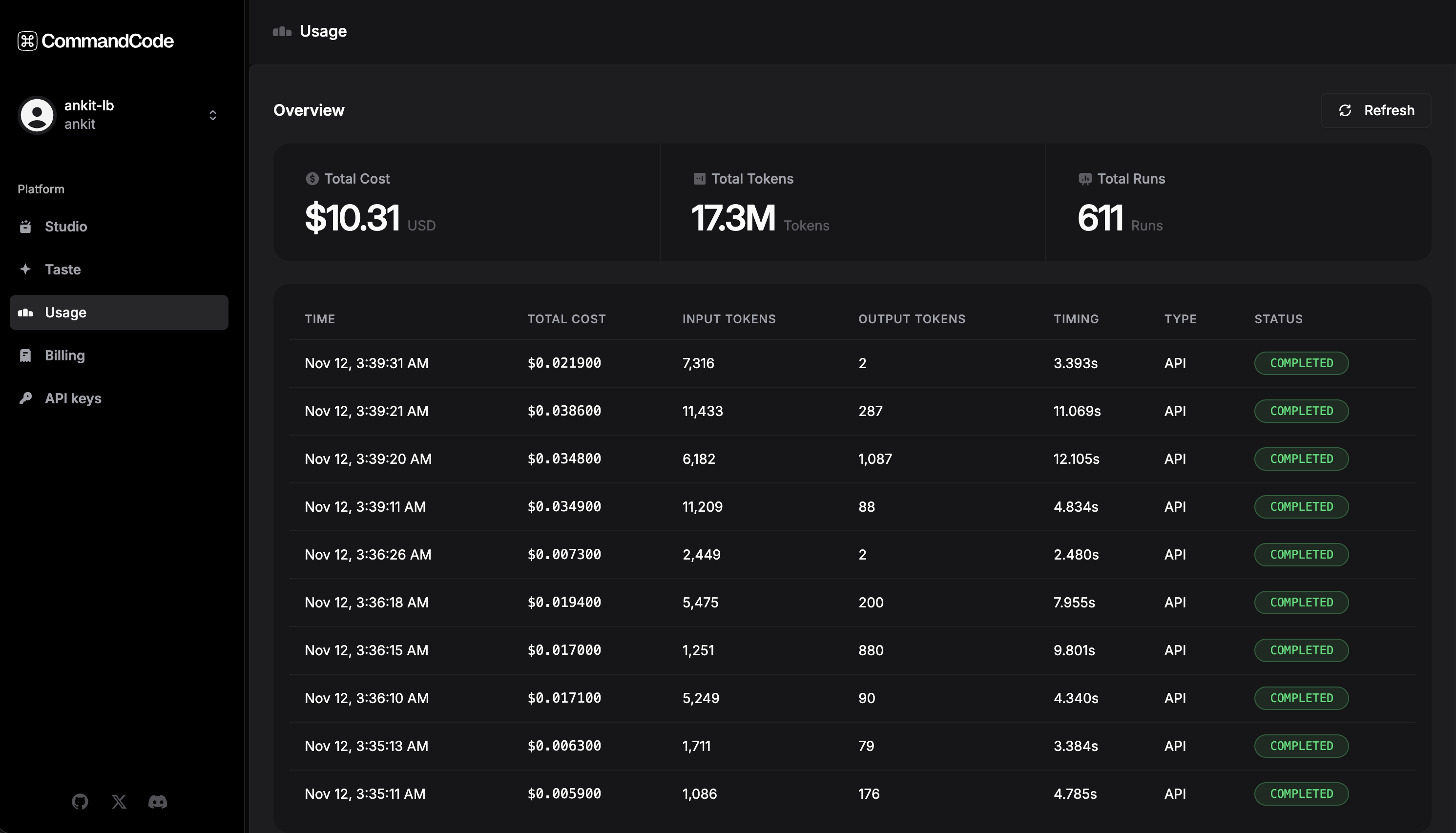Viewport: 1456px width, 833px height.
Task: Click the Total Cost dollar icon
Action: (x=312, y=179)
